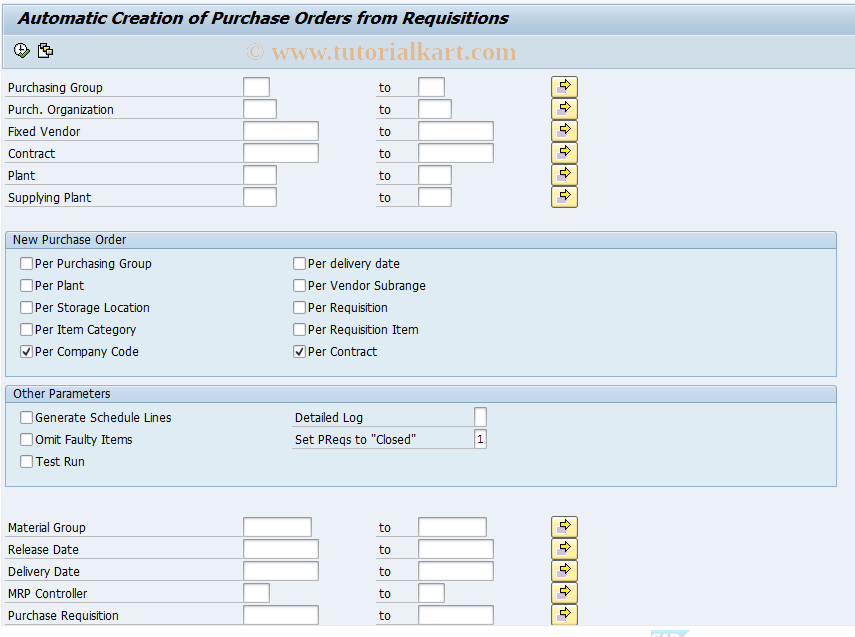This screenshot has width=855, height=637.
Task: Open multiple selection for Plant
Action: [564, 174]
